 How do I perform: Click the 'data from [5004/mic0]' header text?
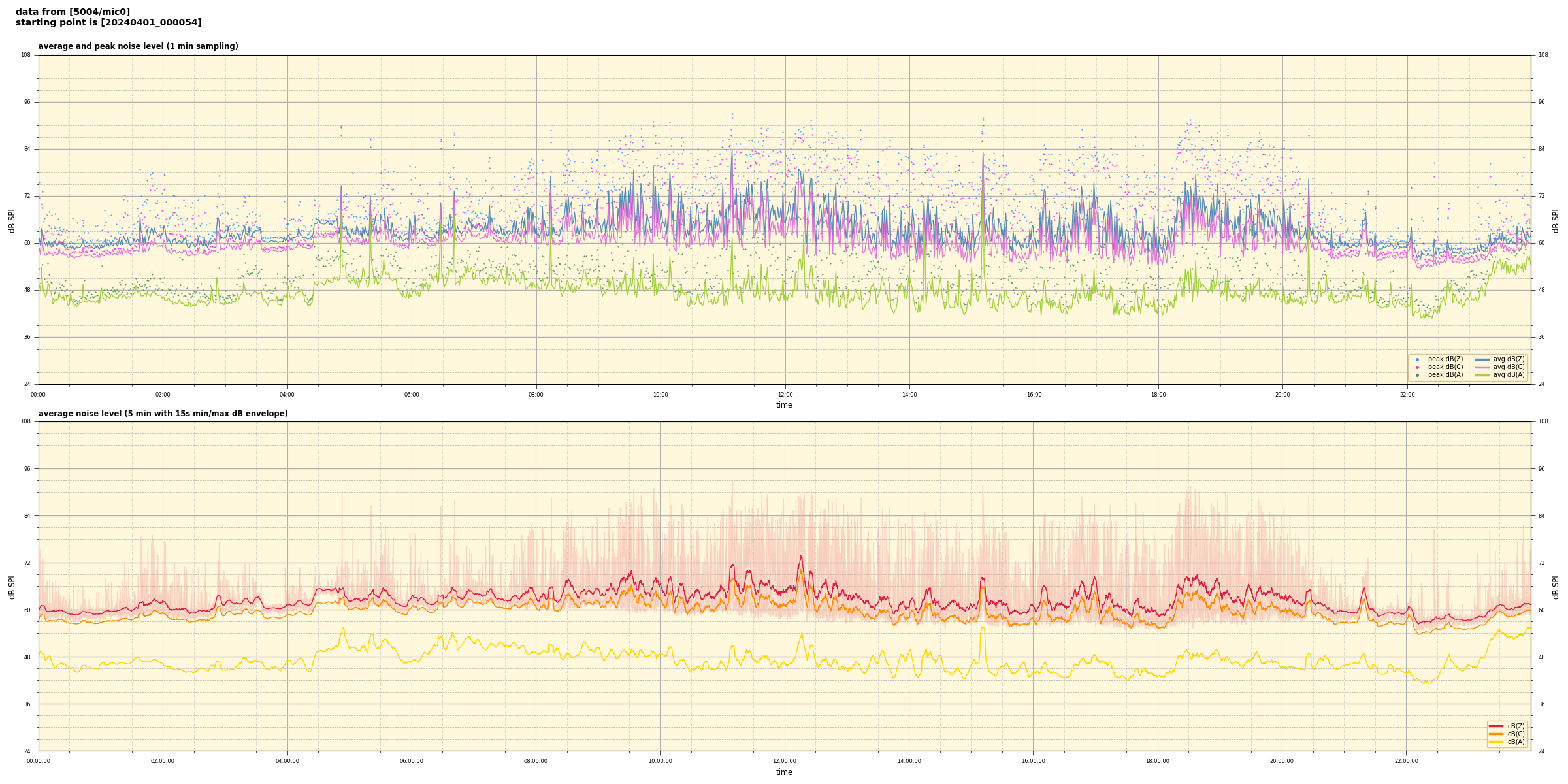point(73,12)
